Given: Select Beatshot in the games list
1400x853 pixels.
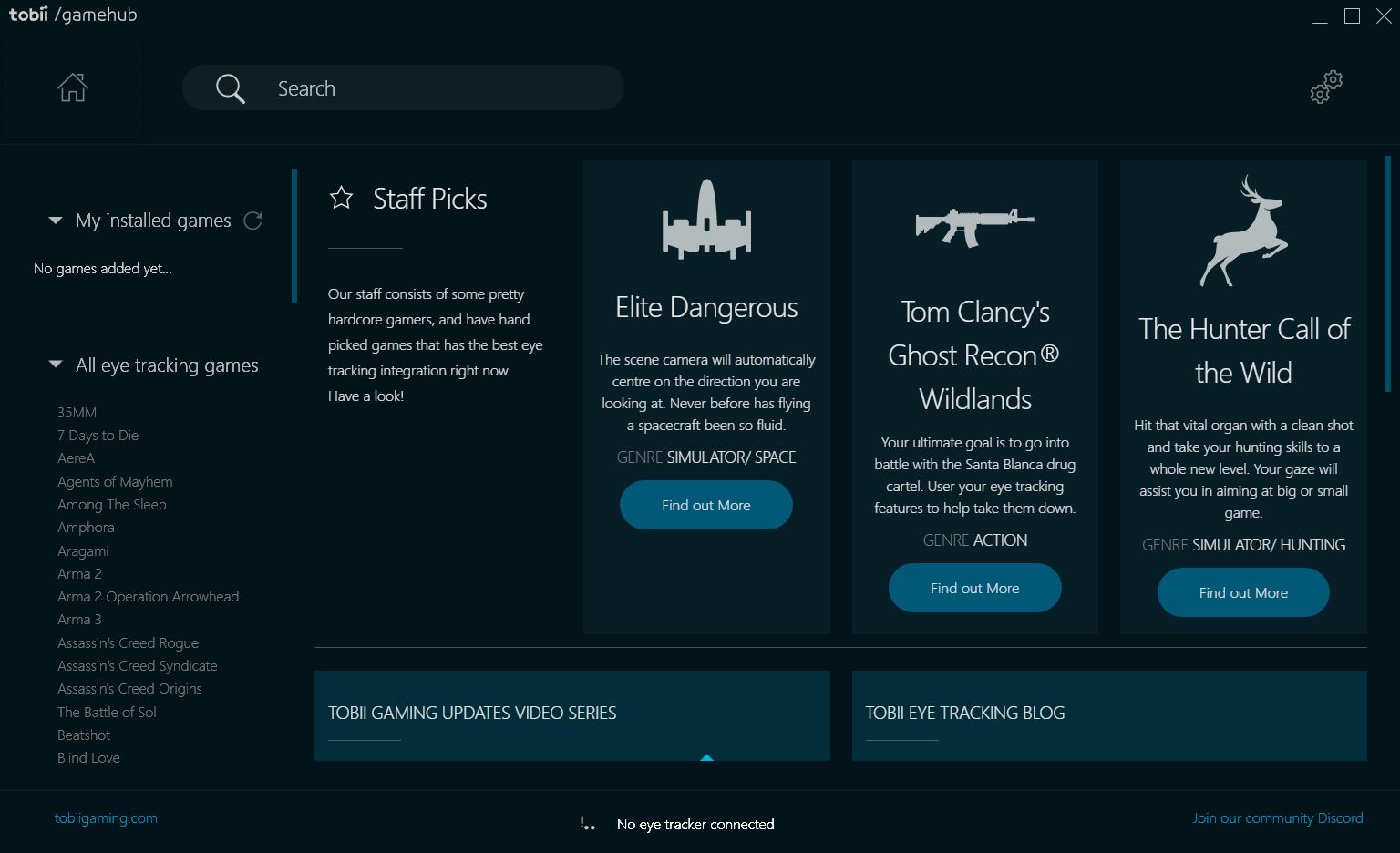Looking at the screenshot, I should click(x=83, y=735).
